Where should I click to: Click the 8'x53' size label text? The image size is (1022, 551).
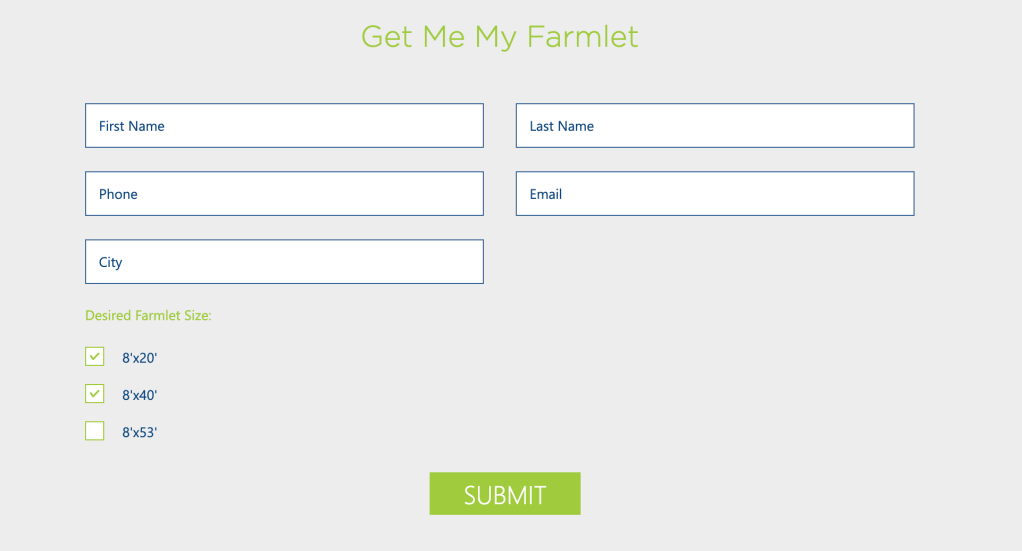pos(140,432)
